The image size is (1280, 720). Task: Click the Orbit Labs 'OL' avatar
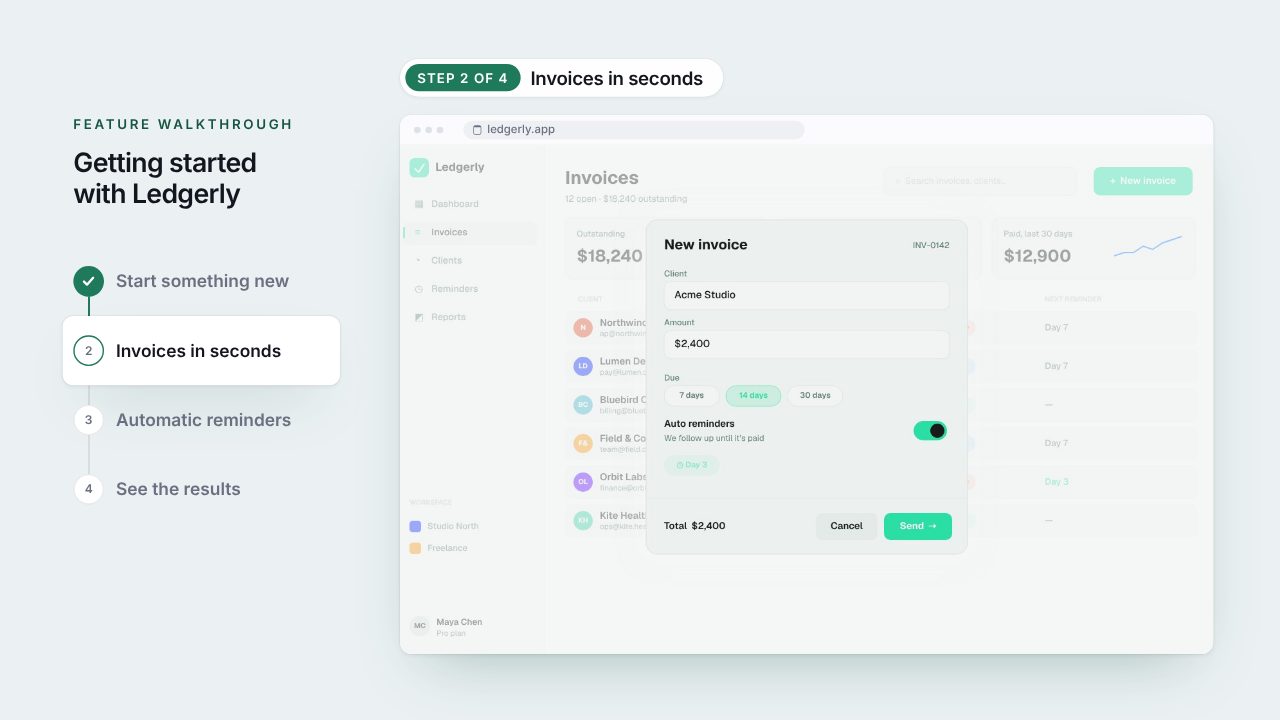coord(583,481)
